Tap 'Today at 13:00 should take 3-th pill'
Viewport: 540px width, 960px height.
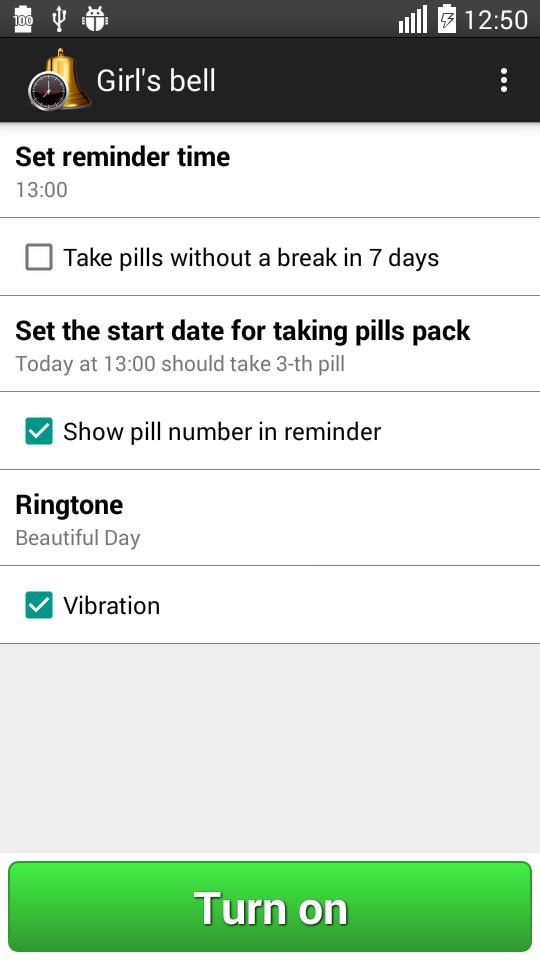[x=180, y=364]
